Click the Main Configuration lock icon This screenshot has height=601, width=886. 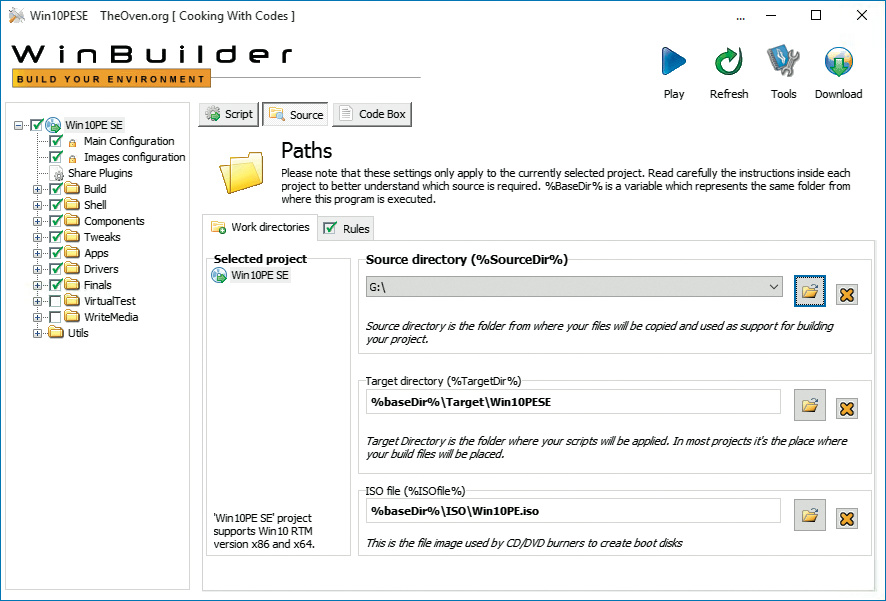[72, 142]
